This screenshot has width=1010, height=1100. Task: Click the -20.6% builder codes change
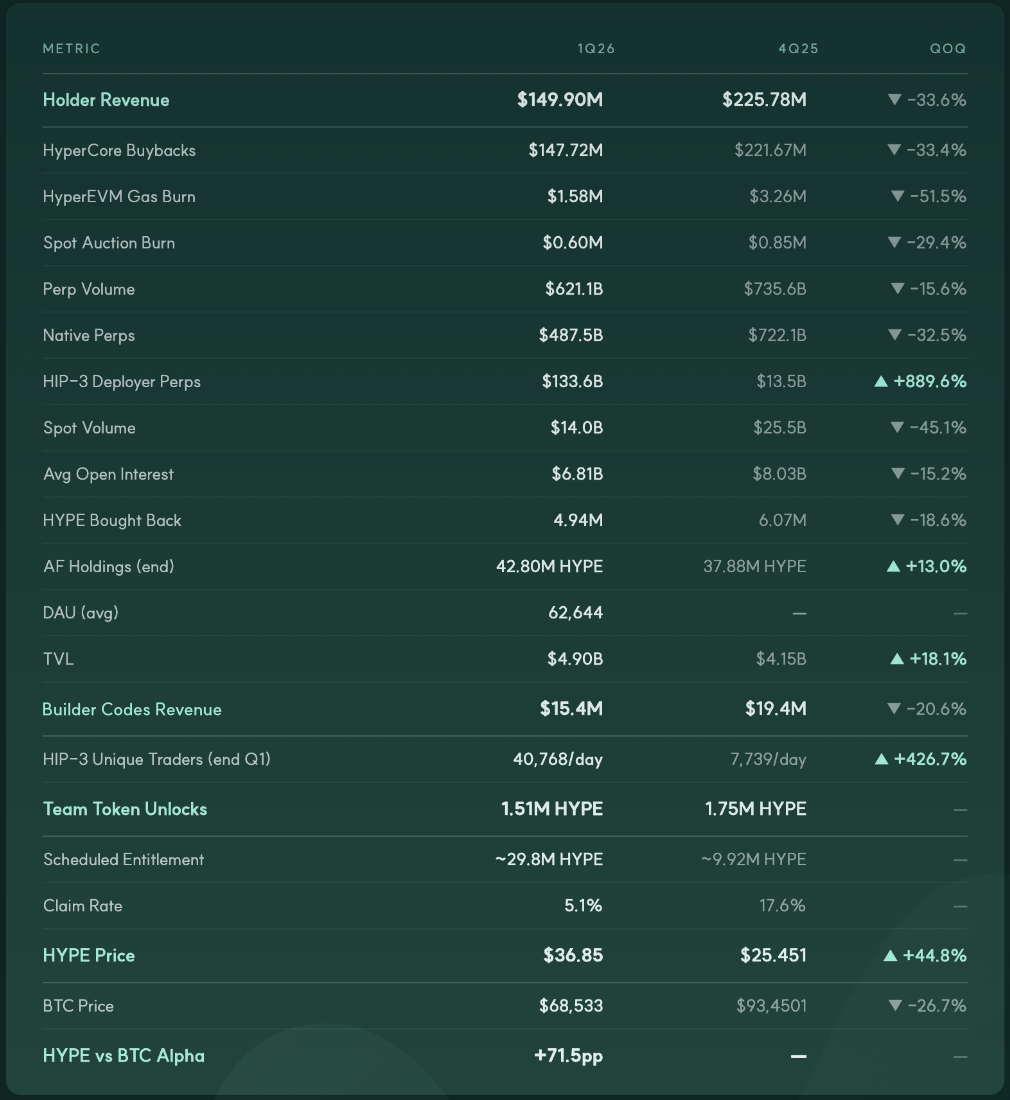936,709
